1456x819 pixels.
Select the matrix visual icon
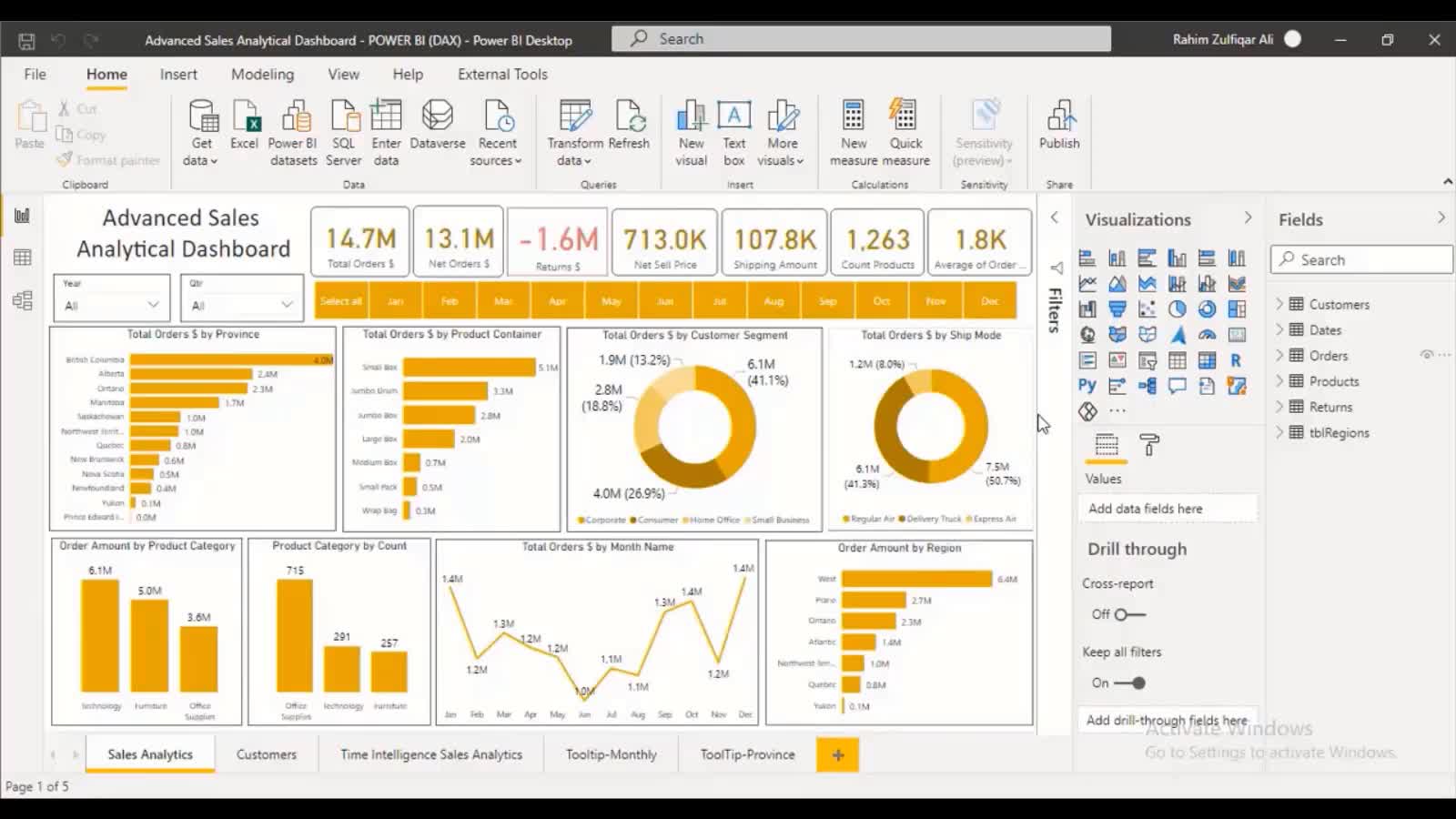click(x=1208, y=360)
